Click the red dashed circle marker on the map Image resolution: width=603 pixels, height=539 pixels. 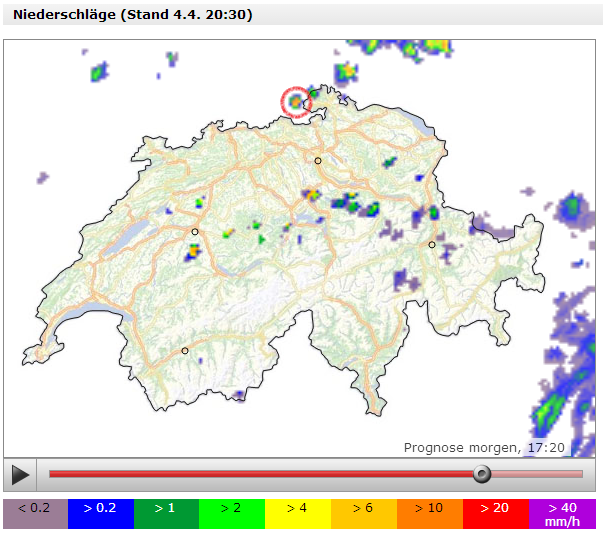pyautogui.click(x=296, y=103)
